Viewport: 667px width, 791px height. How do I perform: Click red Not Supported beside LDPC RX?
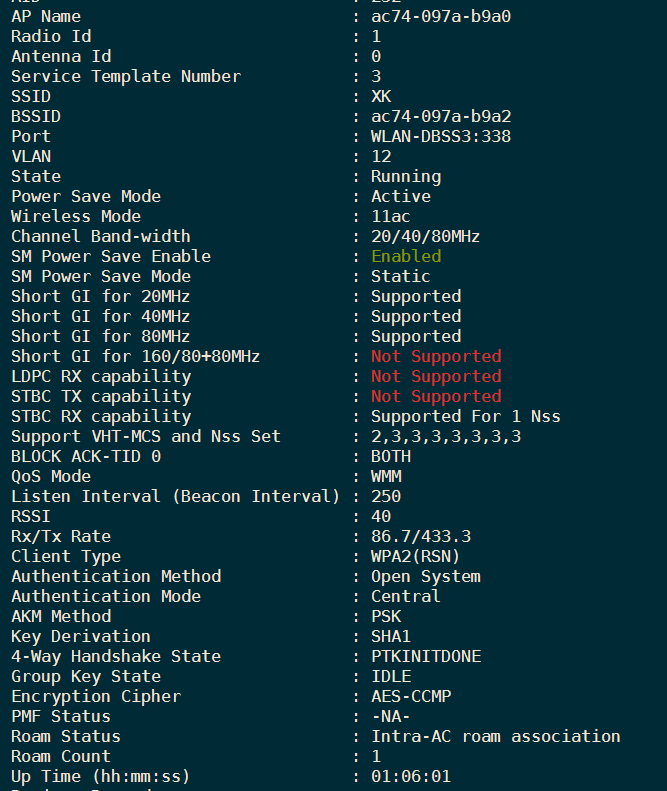click(x=436, y=376)
